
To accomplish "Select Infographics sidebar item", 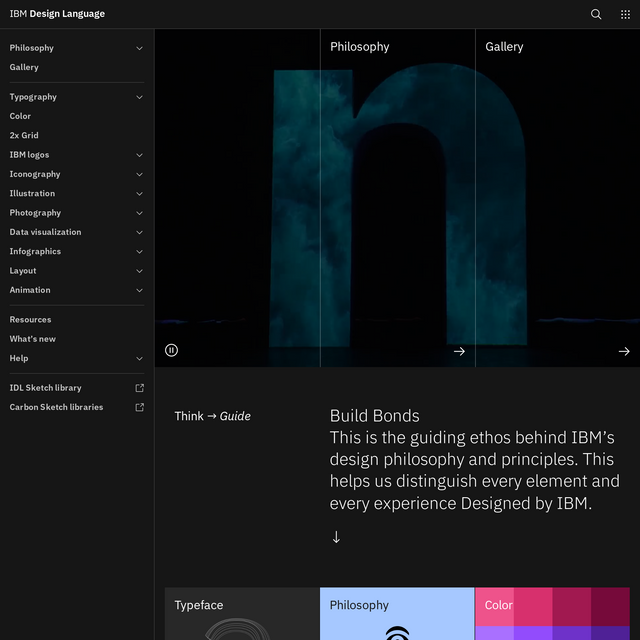I will (x=35, y=251).
